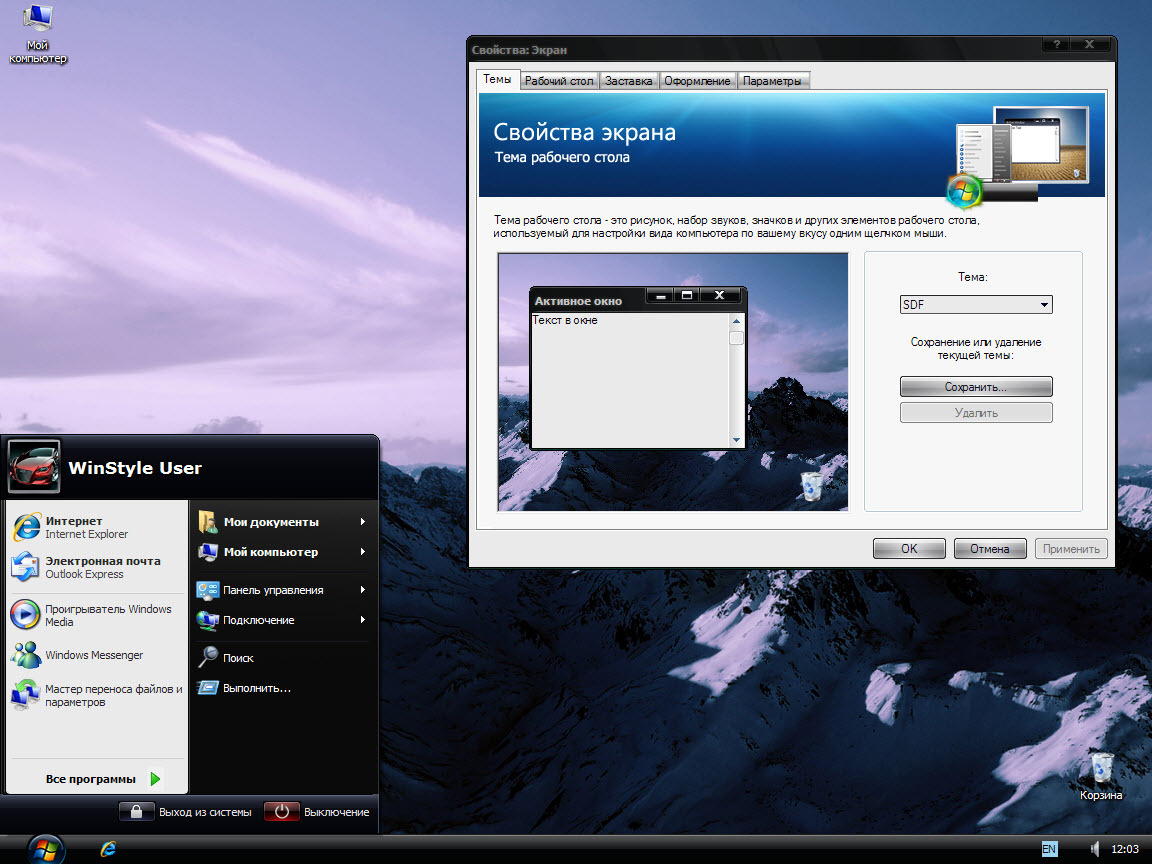Click the Windows Start orb

(x=46, y=849)
